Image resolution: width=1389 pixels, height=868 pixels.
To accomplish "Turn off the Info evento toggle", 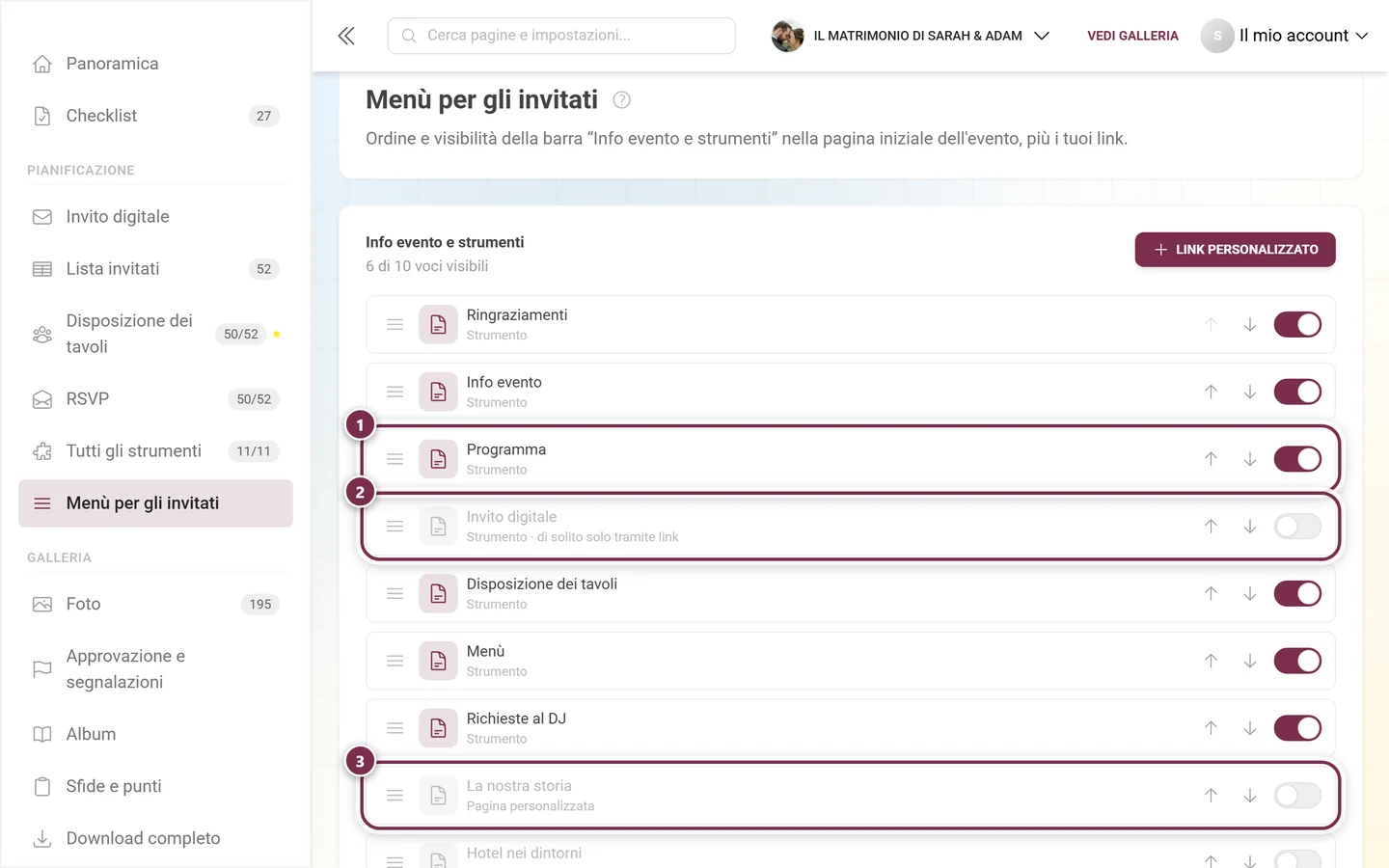I will (x=1297, y=392).
